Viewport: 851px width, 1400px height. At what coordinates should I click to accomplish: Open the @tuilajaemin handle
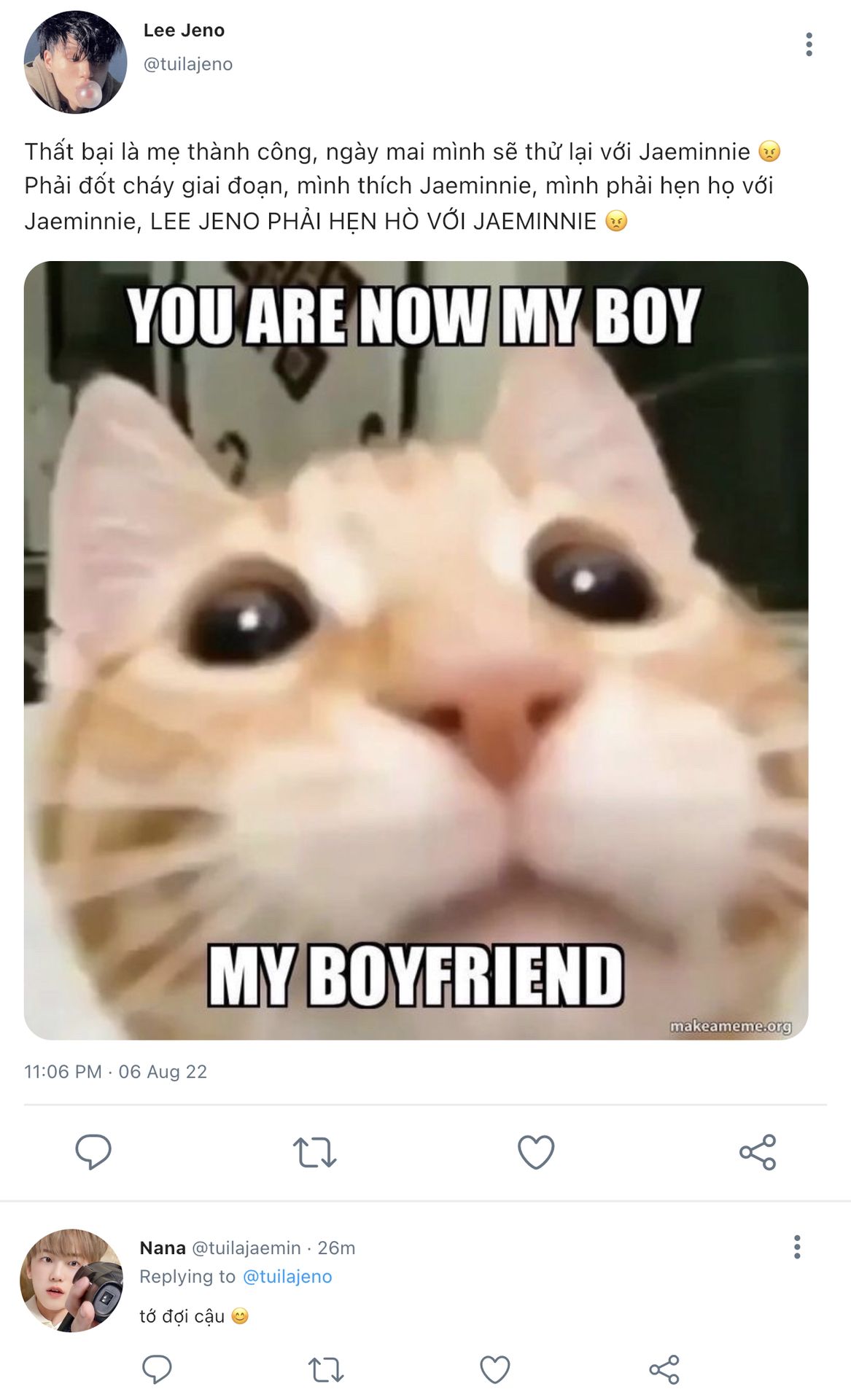(246, 1248)
